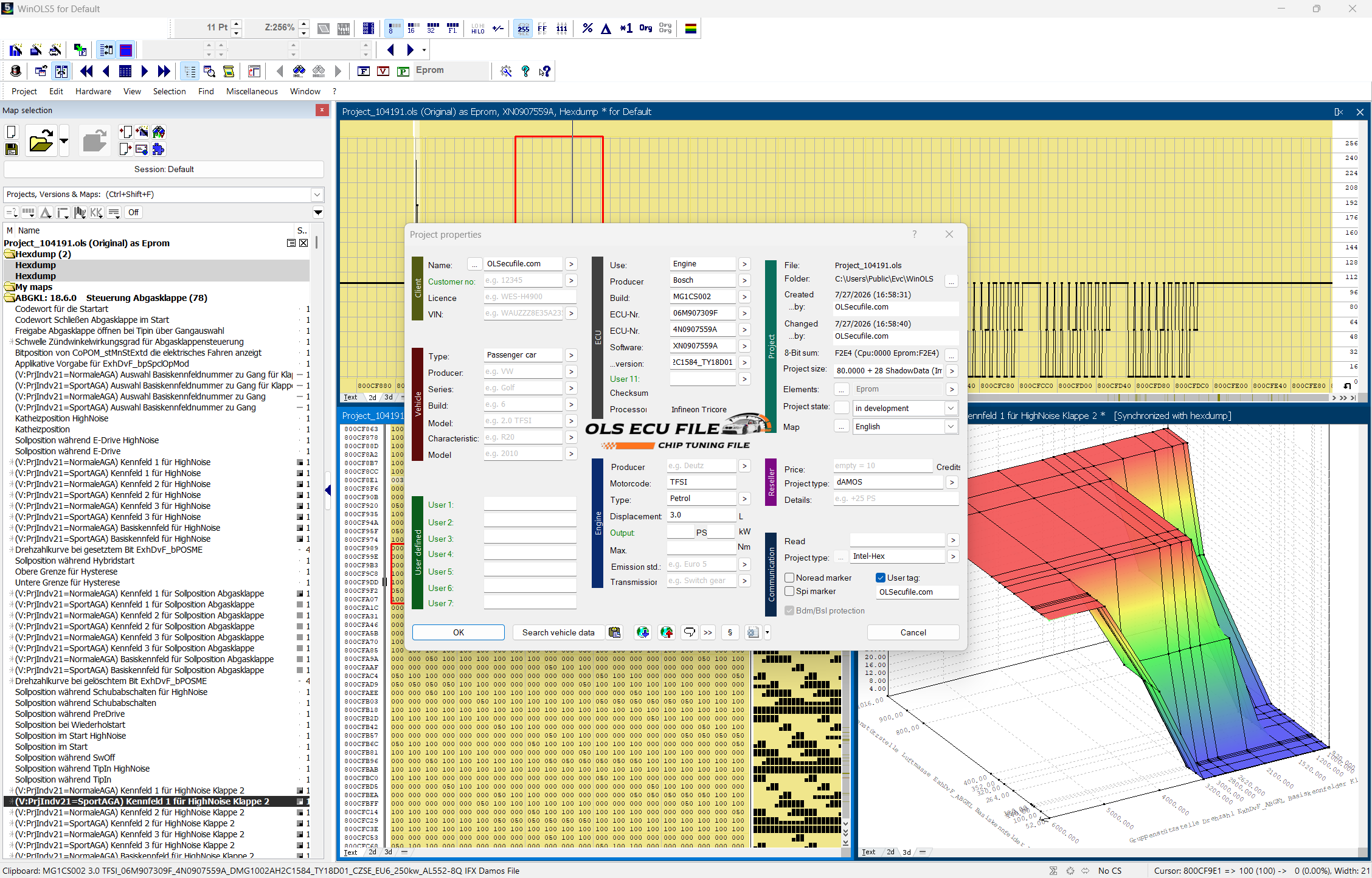Open the Find menu
The image size is (1372, 878).
[206, 91]
